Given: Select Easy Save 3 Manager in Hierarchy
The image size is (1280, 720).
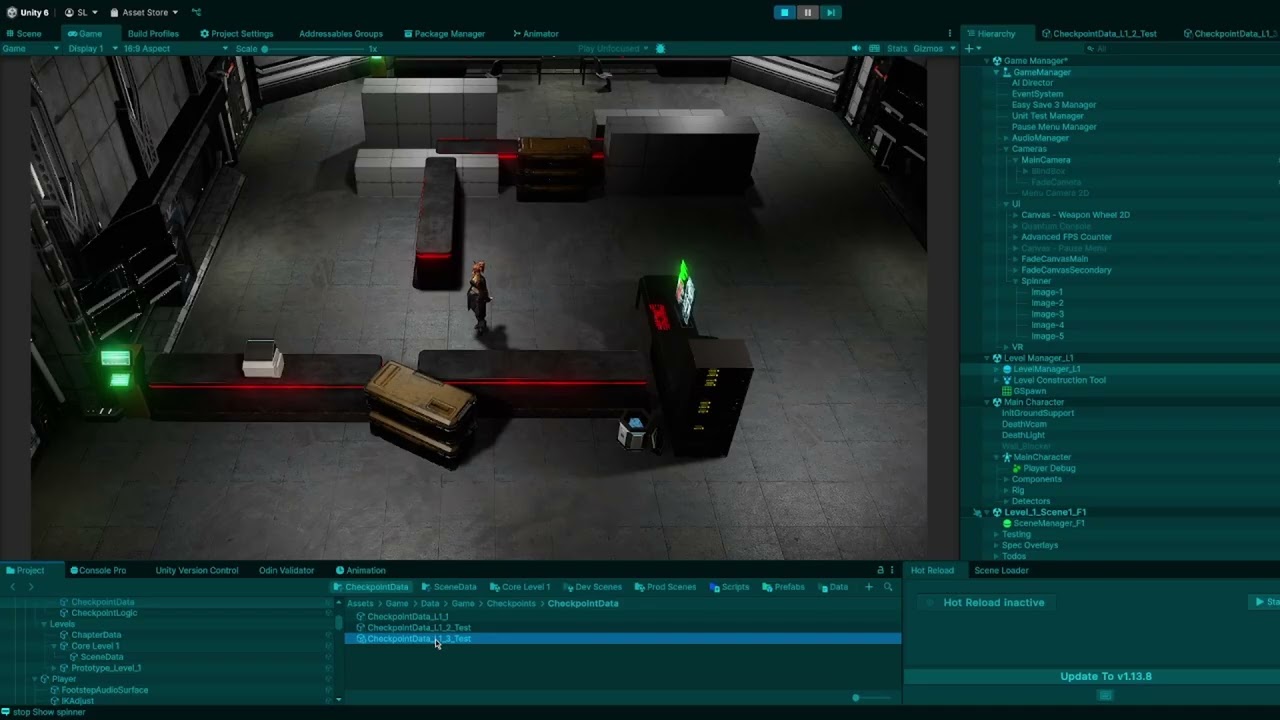Looking at the screenshot, I should point(1054,105).
